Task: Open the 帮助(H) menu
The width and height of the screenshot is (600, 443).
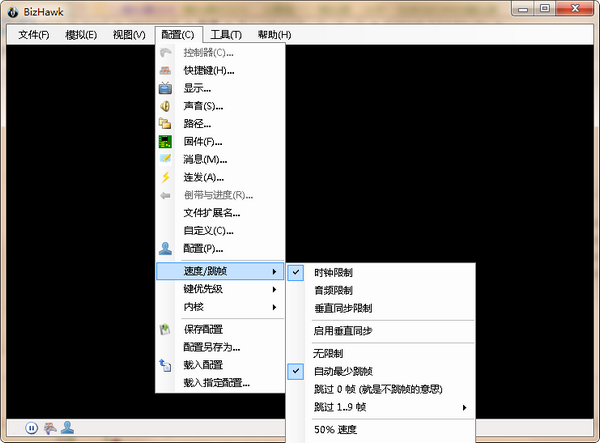Action: (x=274, y=35)
